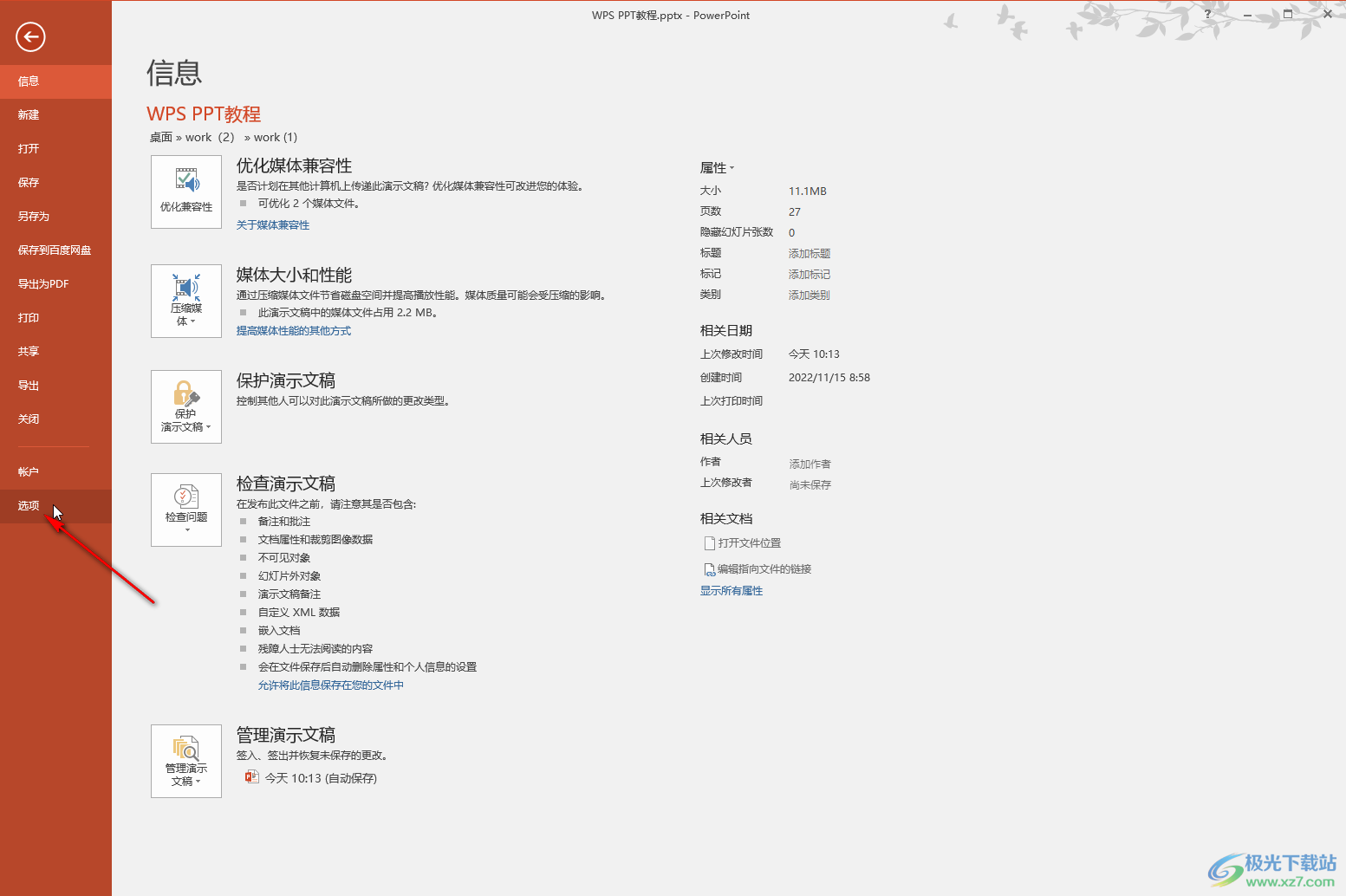Open the 关于媒体兼容性 link
The height and width of the screenshot is (896, 1346).
(x=273, y=225)
